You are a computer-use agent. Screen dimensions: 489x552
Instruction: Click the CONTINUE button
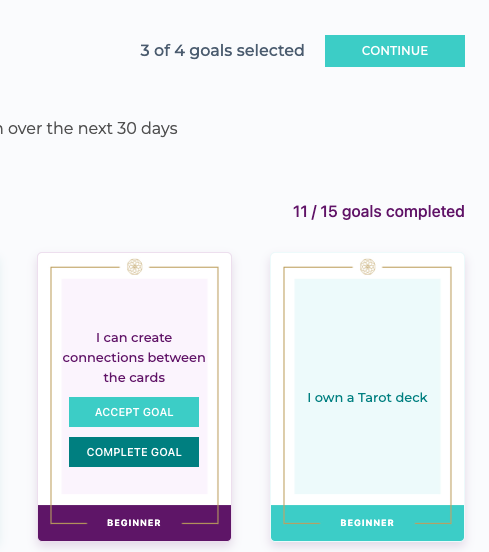[395, 51]
